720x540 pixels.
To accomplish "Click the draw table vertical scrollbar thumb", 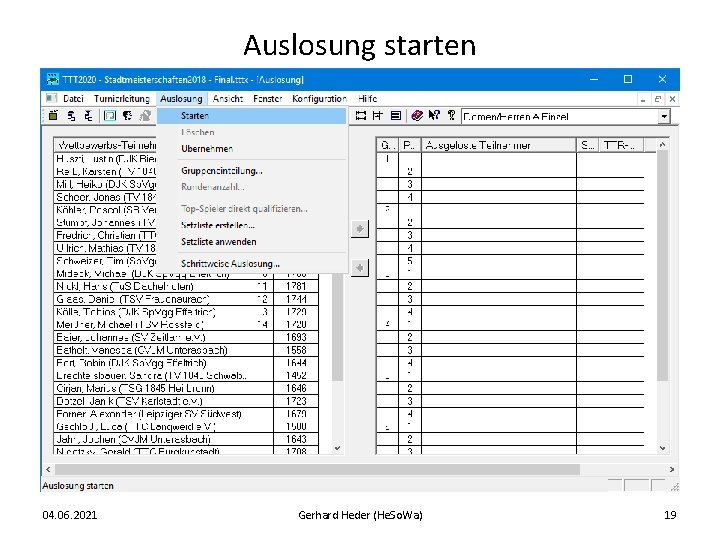I will [x=662, y=266].
